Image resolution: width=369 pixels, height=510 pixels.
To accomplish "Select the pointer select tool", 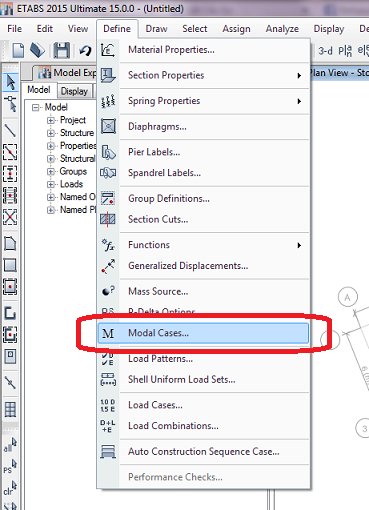I will [x=10, y=82].
